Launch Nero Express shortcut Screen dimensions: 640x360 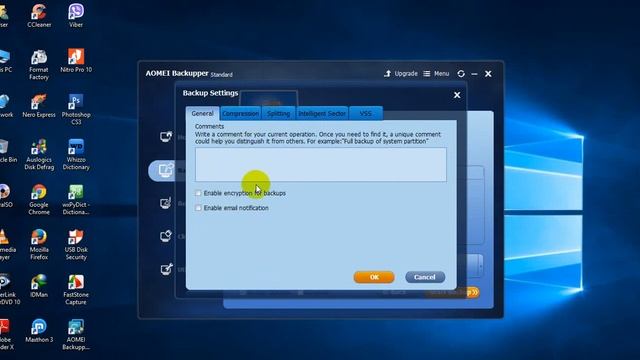(39, 106)
